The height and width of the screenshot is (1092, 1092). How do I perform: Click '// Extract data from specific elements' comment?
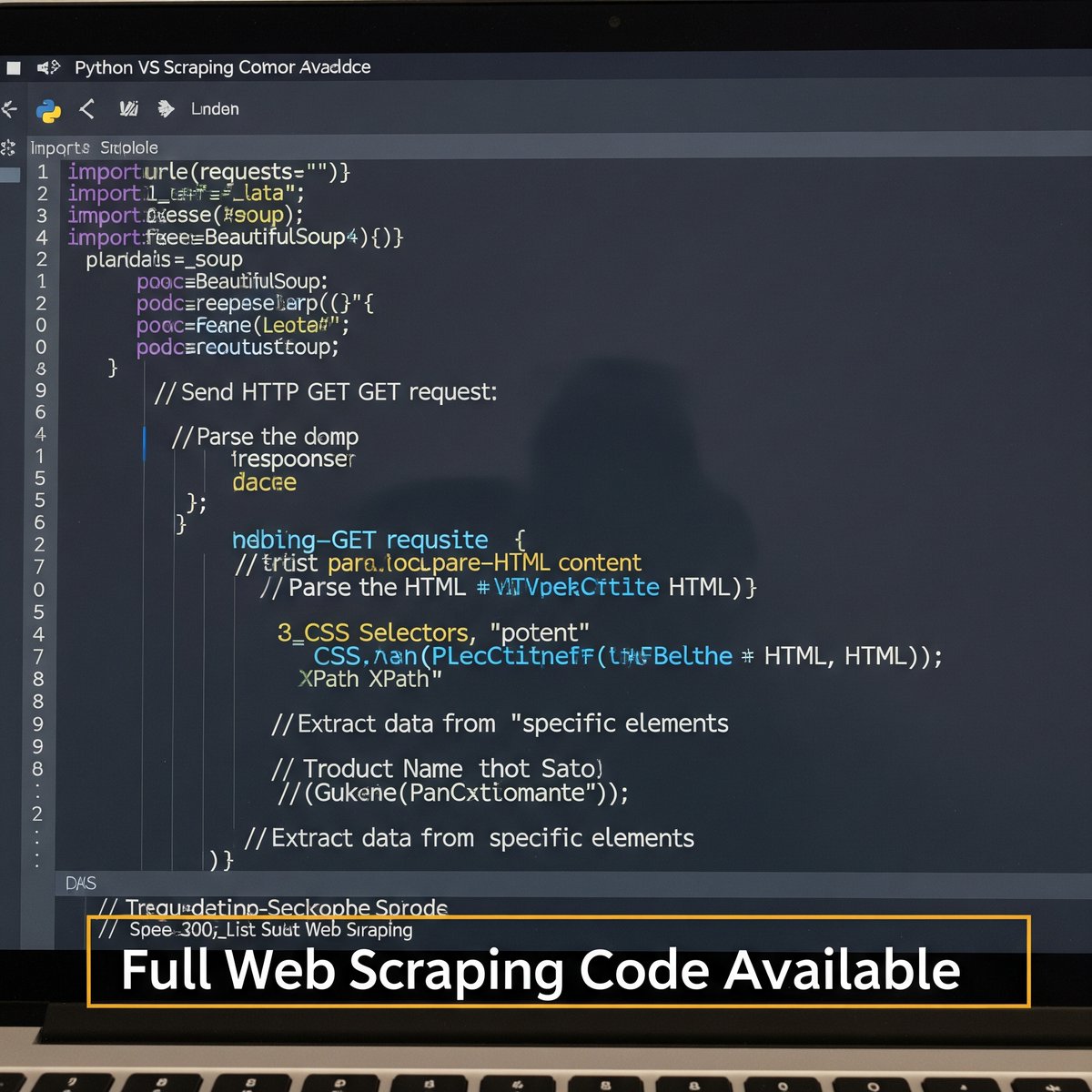(470, 838)
